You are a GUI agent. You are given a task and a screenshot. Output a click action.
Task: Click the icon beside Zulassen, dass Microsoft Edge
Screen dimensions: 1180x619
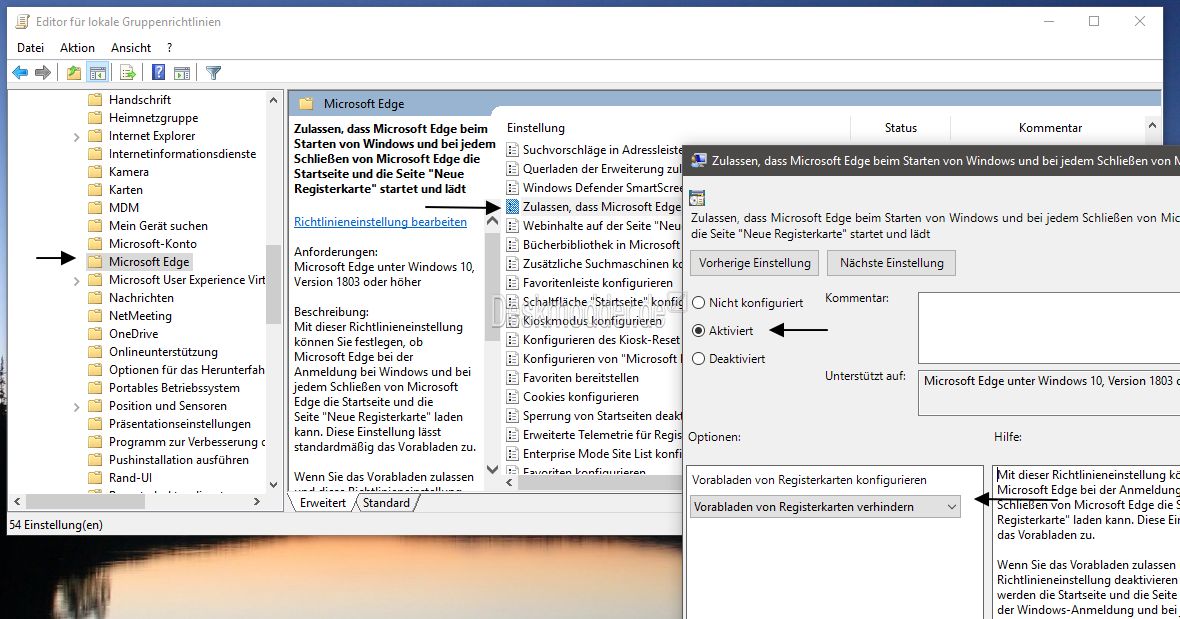click(x=512, y=207)
